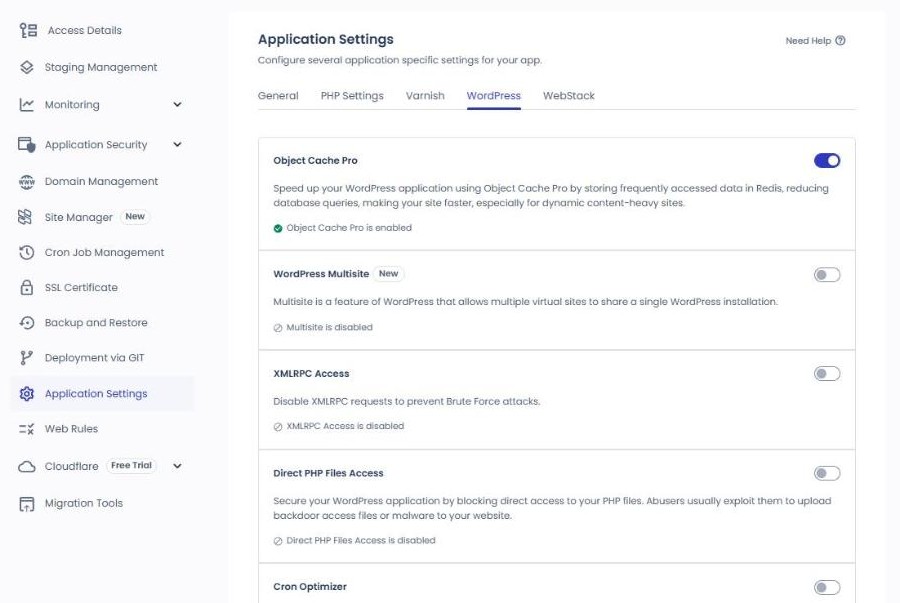This screenshot has height=603, width=900.
Task: Click the Multisite disabled status icon
Action: [278, 328]
